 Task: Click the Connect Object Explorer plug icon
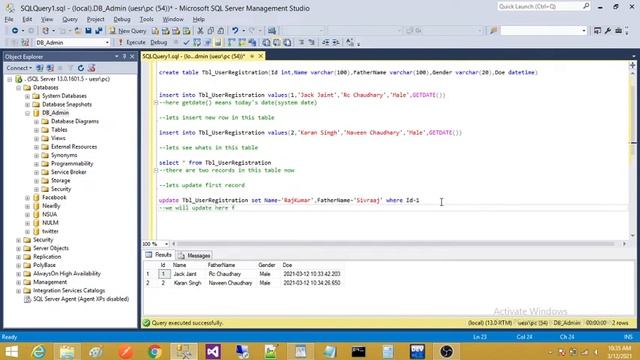pyautogui.click(x=40, y=68)
